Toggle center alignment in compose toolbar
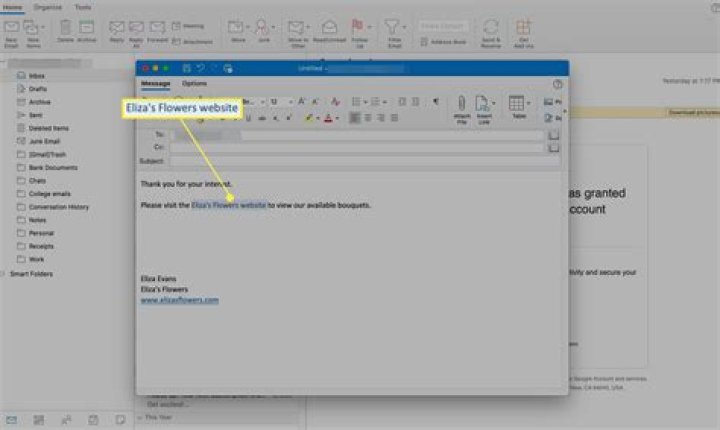 coord(368,118)
